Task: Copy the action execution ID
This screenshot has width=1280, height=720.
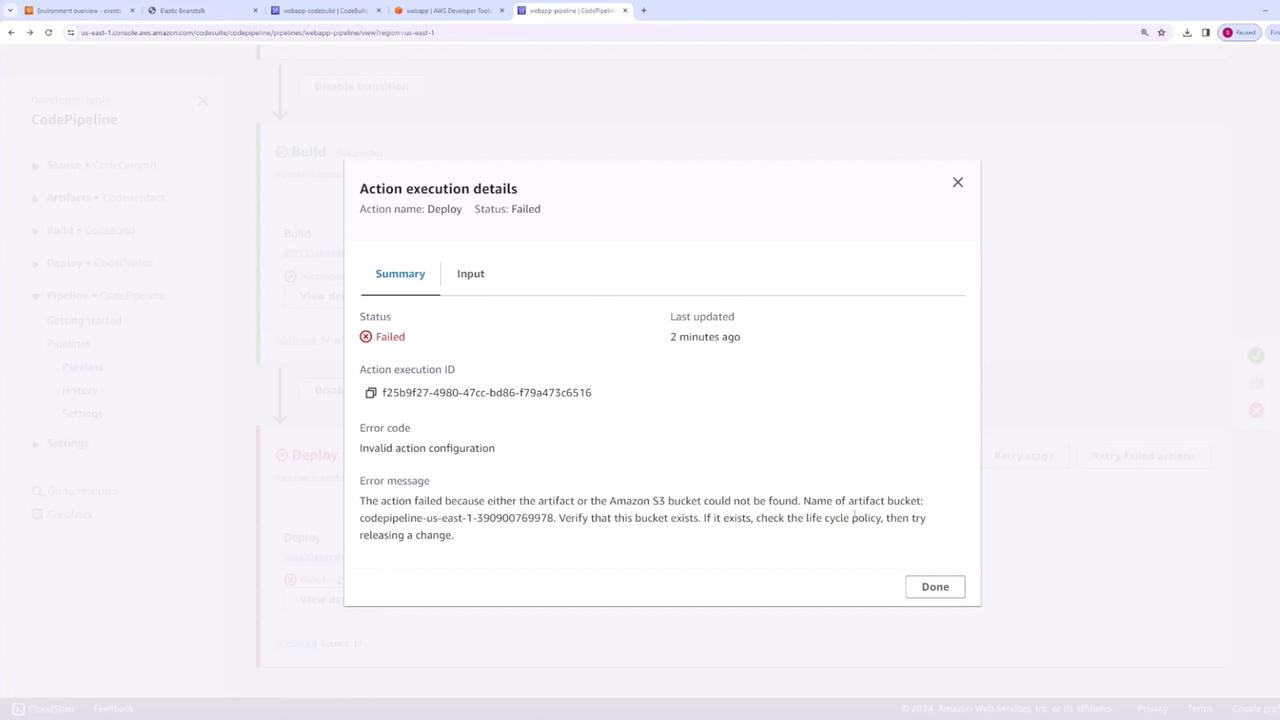Action: pos(370,393)
